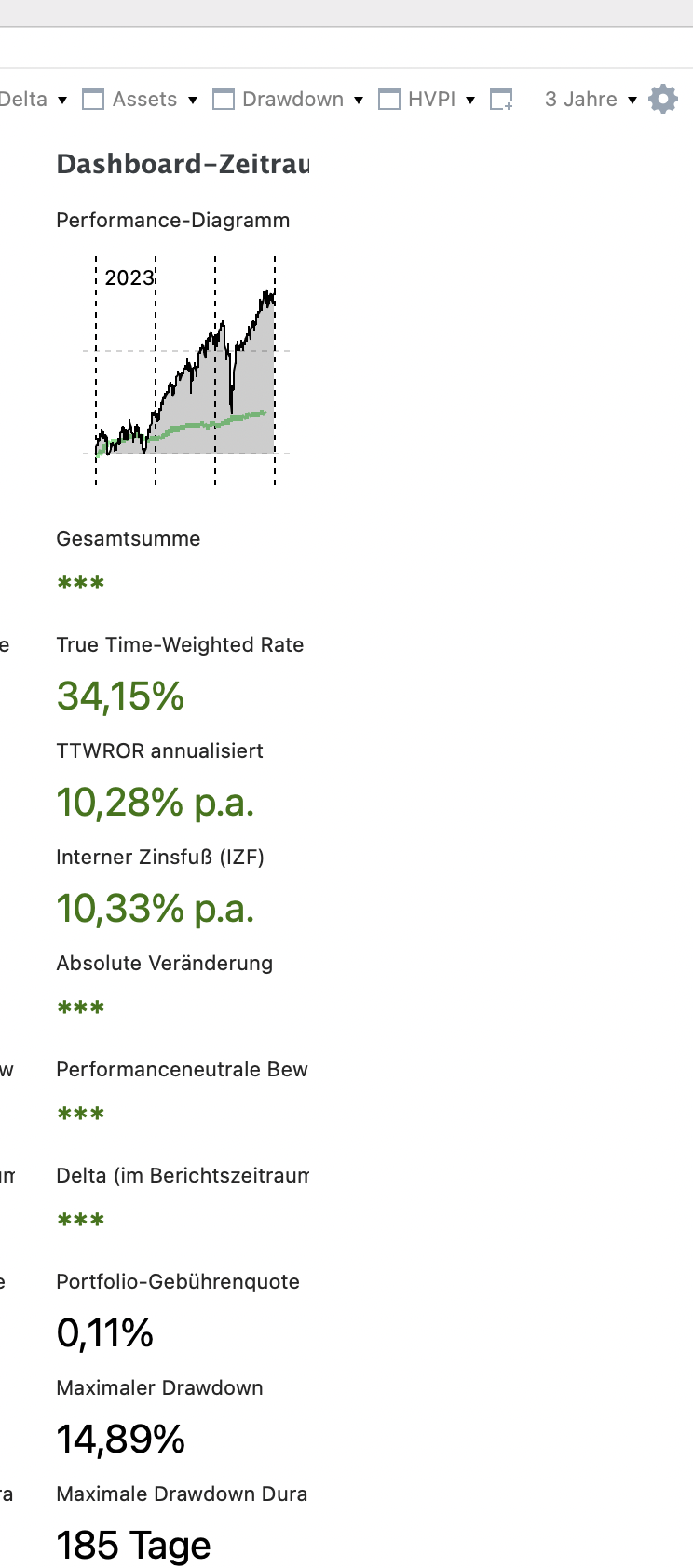Click the Maximaler Drawdown 14,89% value
The height and width of the screenshot is (1568, 693).
tap(121, 1440)
